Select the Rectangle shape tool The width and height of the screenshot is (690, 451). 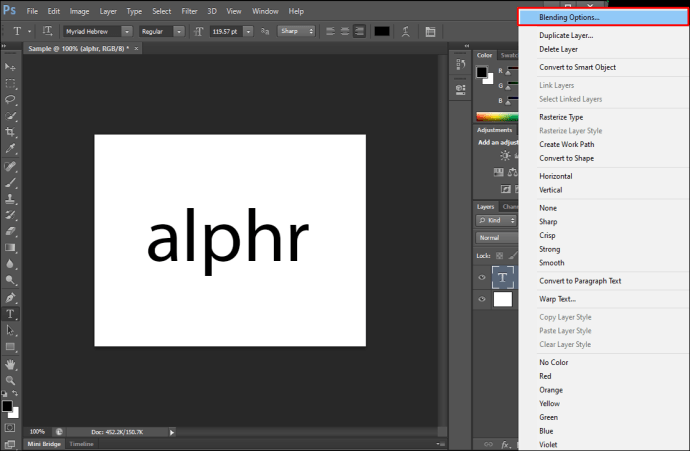[x=10, y=347]
